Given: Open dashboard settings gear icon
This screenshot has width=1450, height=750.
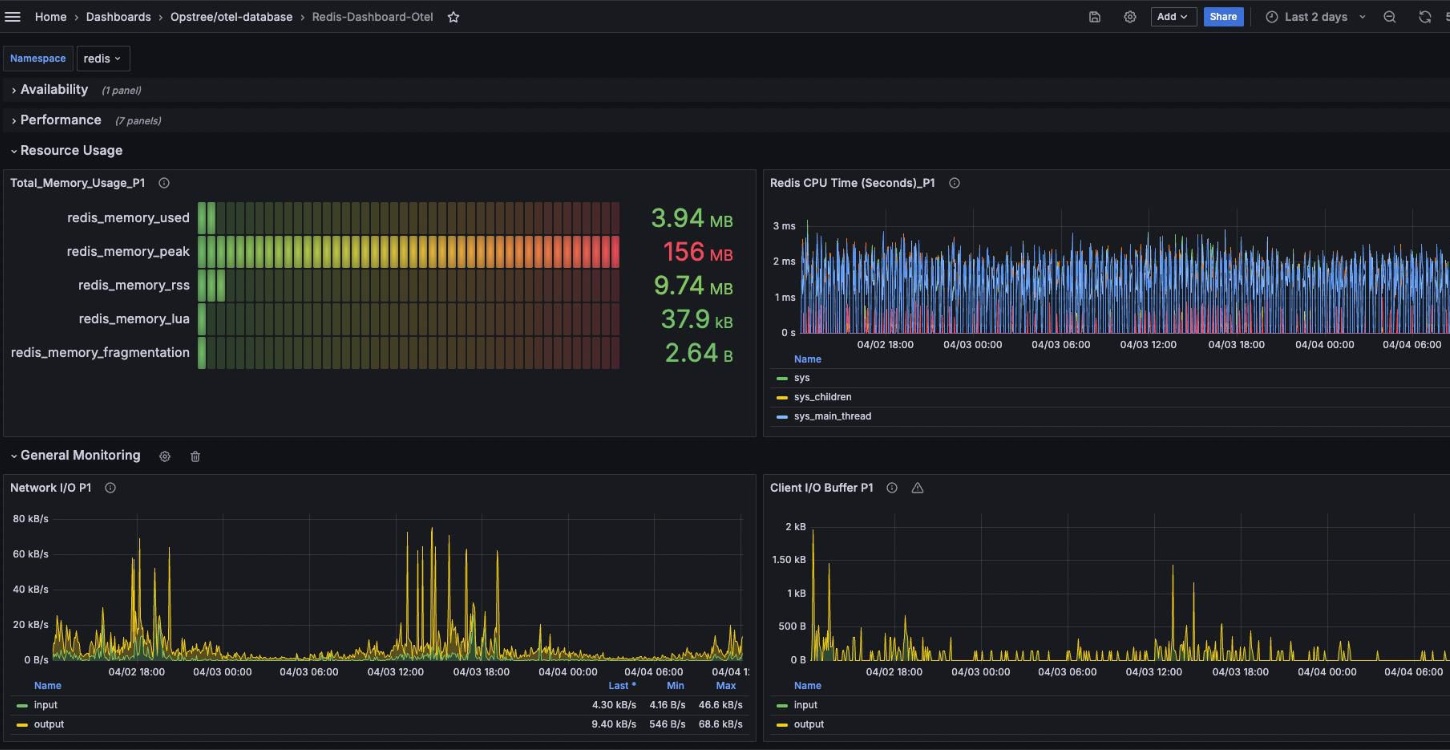Looking at the screenshot, I should coord(1130,17).
